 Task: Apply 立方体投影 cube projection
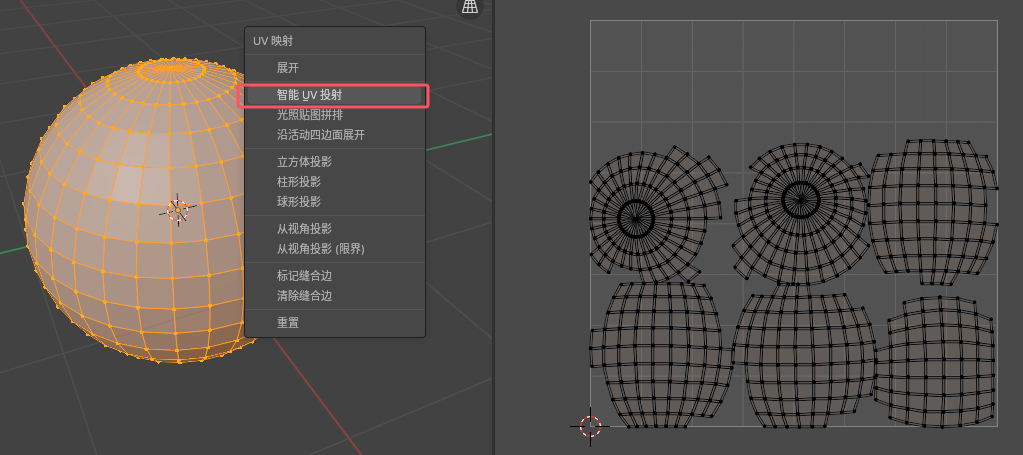coord(304,162)
